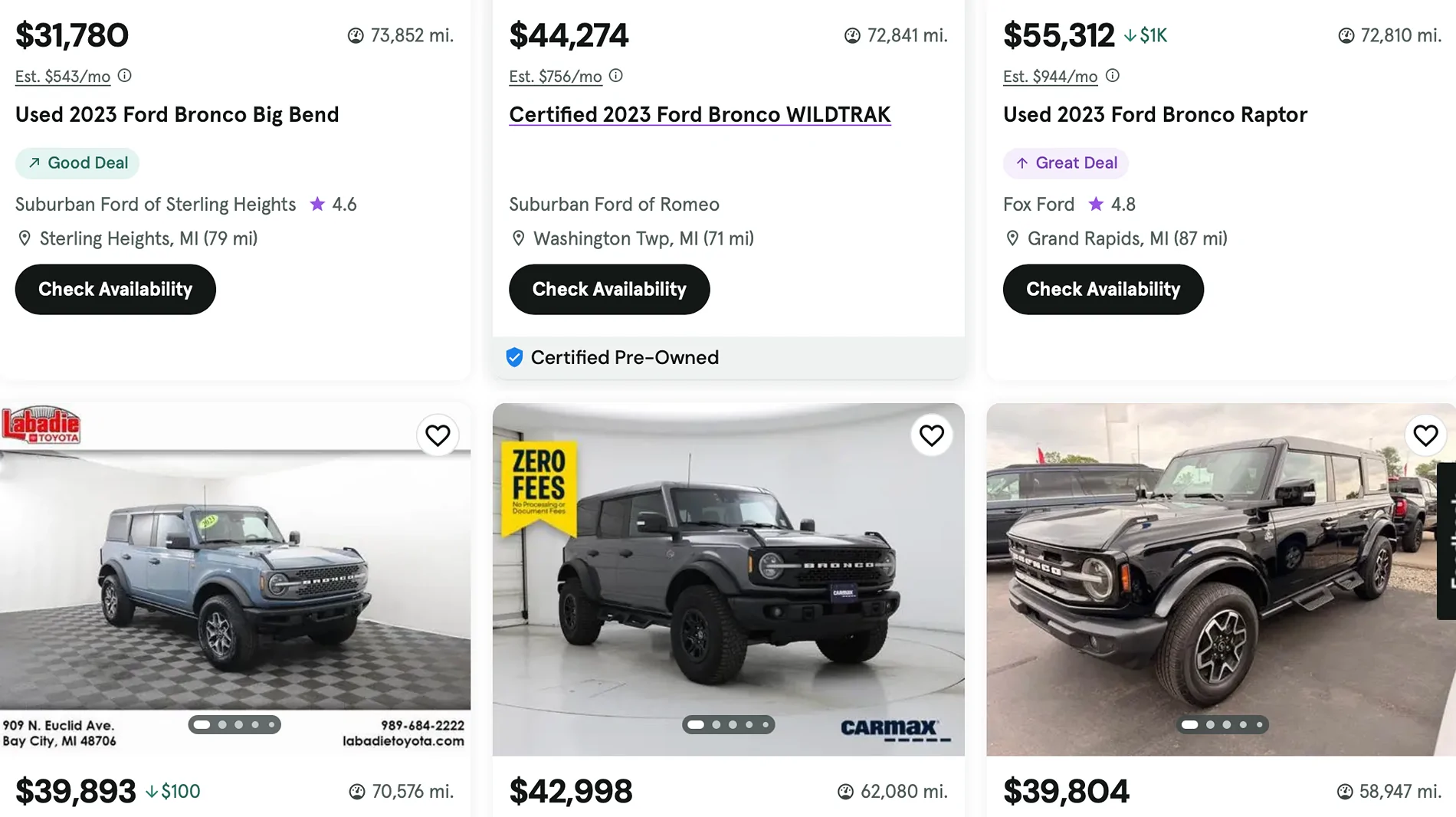
Task: Favorite the gray CarMax Bronco listing
Action: tap(931, 435)
